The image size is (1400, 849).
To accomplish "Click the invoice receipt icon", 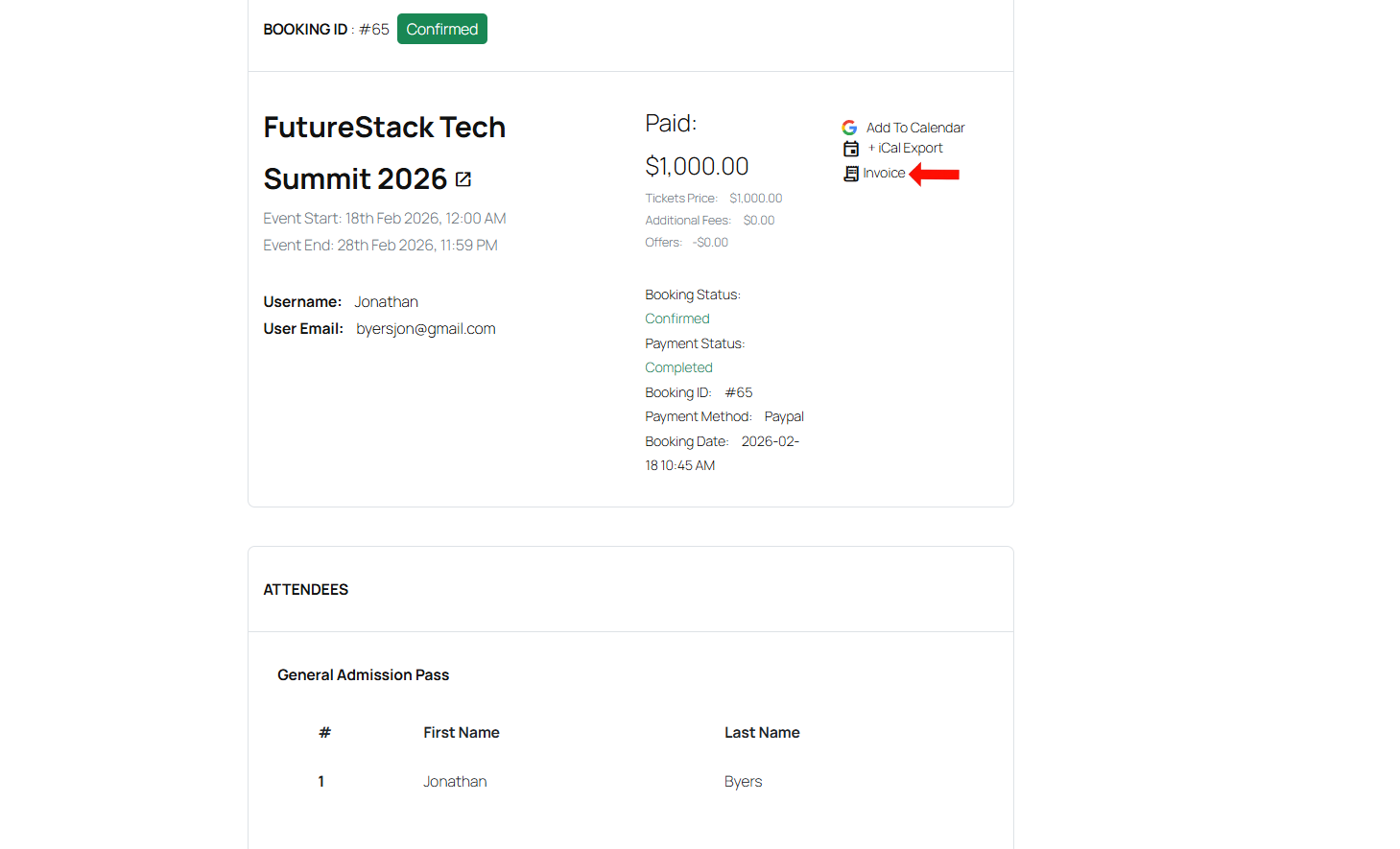I will (850, 174).
